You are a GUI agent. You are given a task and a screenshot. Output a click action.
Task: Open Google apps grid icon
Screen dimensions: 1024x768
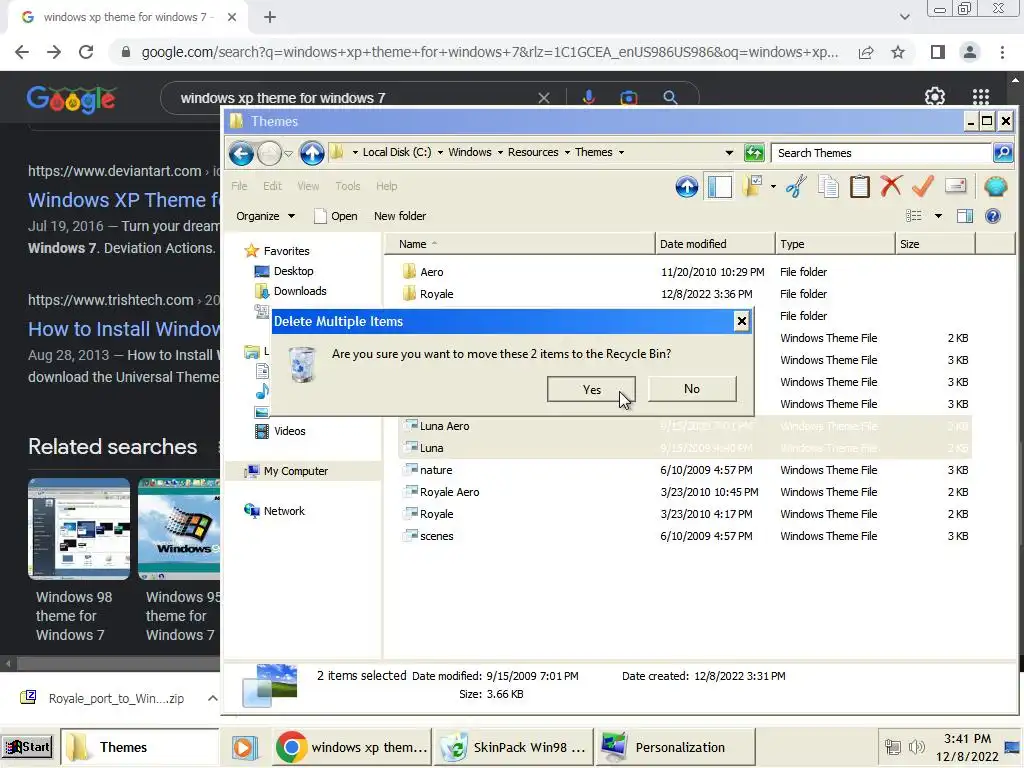[x=981, y=97]
